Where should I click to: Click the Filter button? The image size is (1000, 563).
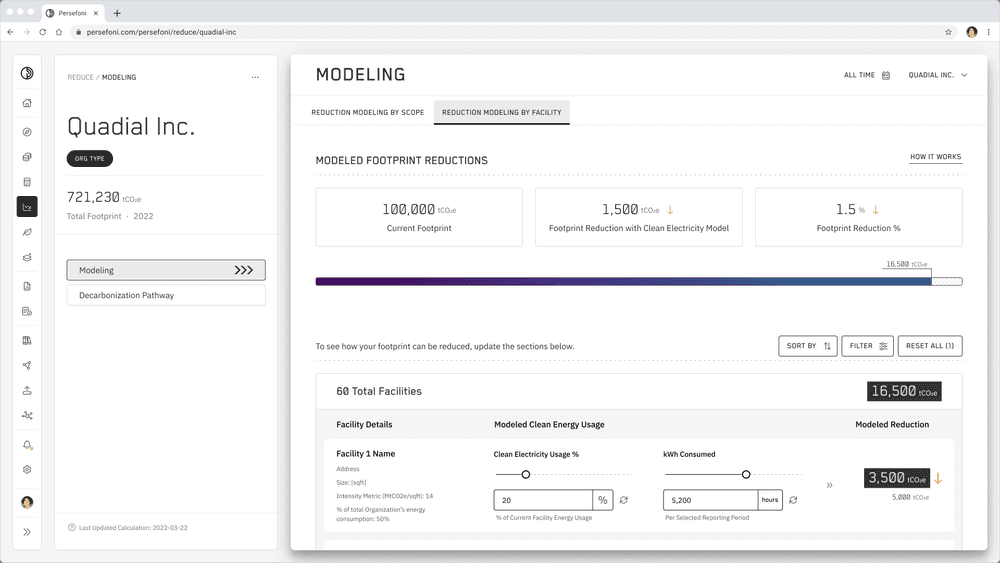click(867, 346)
